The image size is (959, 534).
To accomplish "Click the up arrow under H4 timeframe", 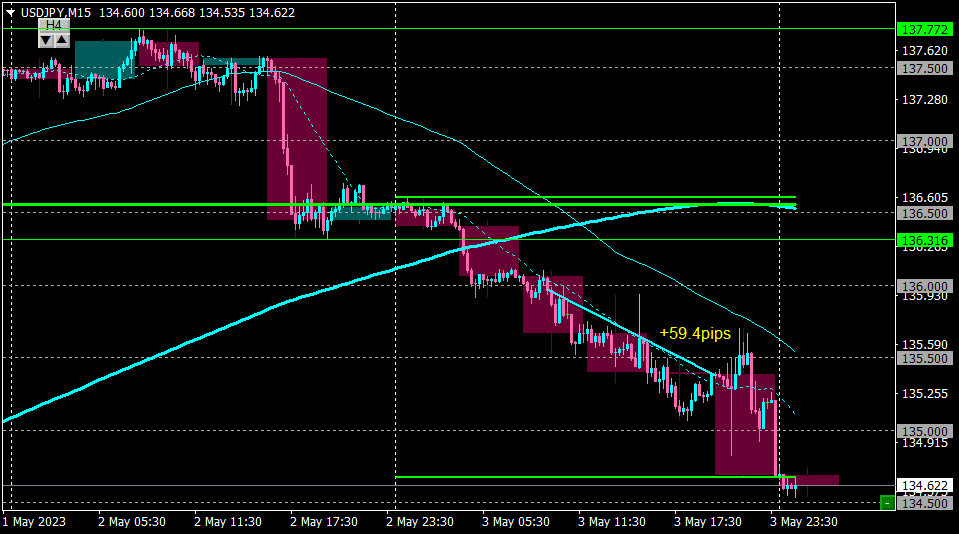I will coord(62,40).
